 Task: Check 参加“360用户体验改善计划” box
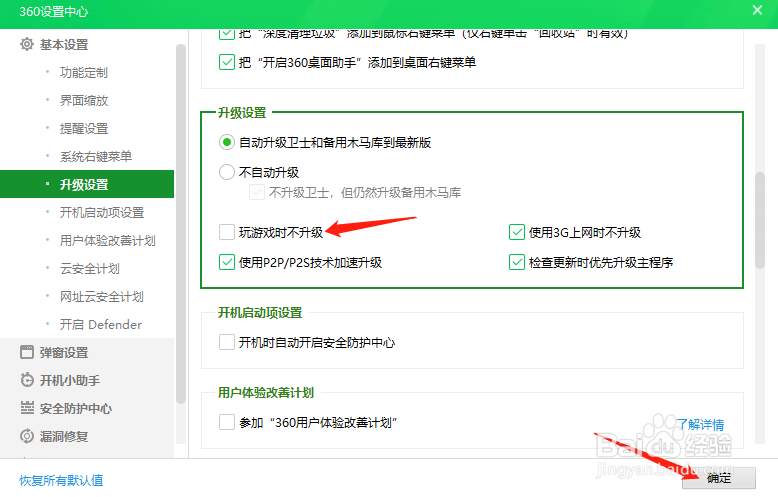tap(227, 422)
